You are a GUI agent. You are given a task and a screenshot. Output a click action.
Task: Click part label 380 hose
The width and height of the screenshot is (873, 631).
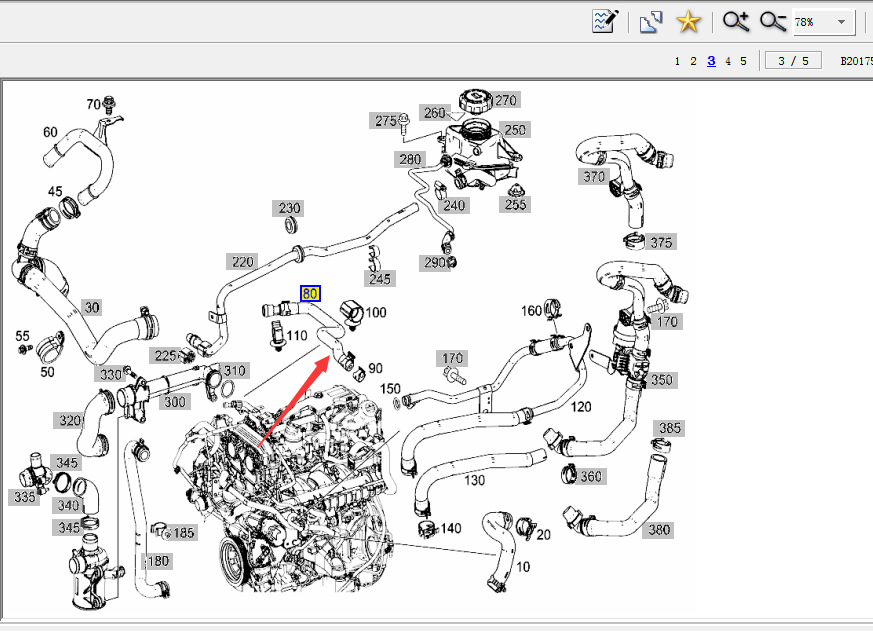pyautogui.click(x=658, y=530)
